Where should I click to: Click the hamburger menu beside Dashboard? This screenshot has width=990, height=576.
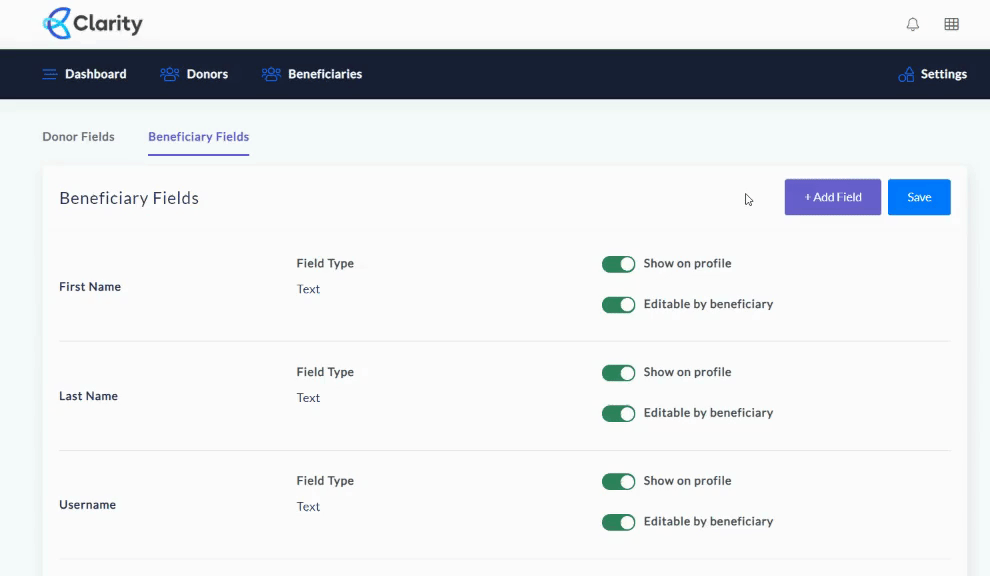click(48, 73)
